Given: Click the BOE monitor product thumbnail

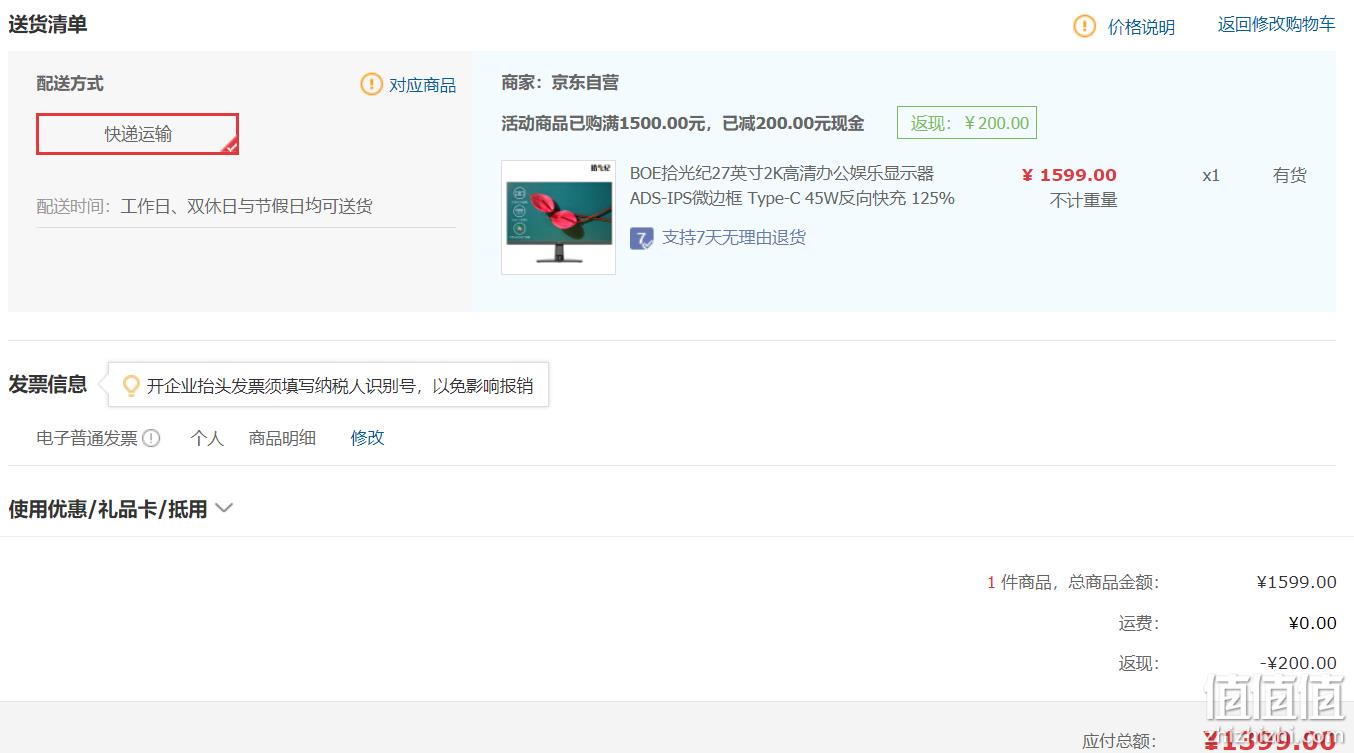Looking at the screenshot, I should pos(558,217).
